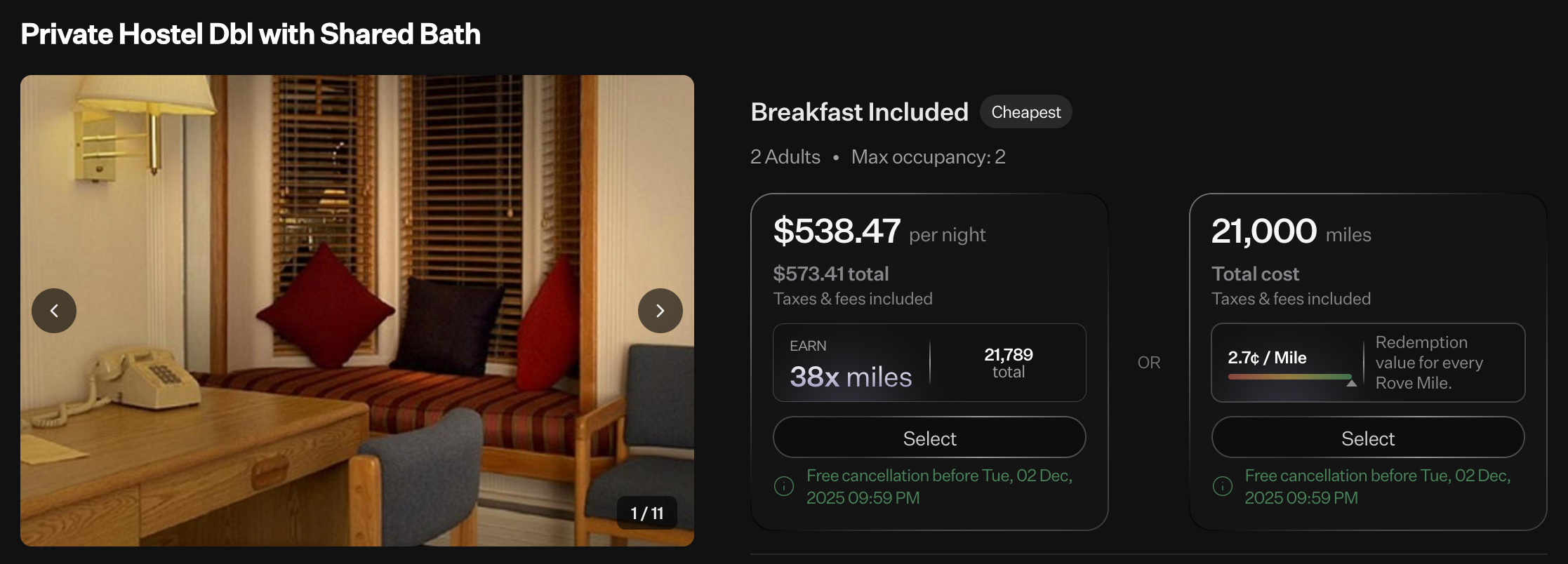1568x564 pixels.
Task: Select the 21,000 miles rate
Action: 1367,438
